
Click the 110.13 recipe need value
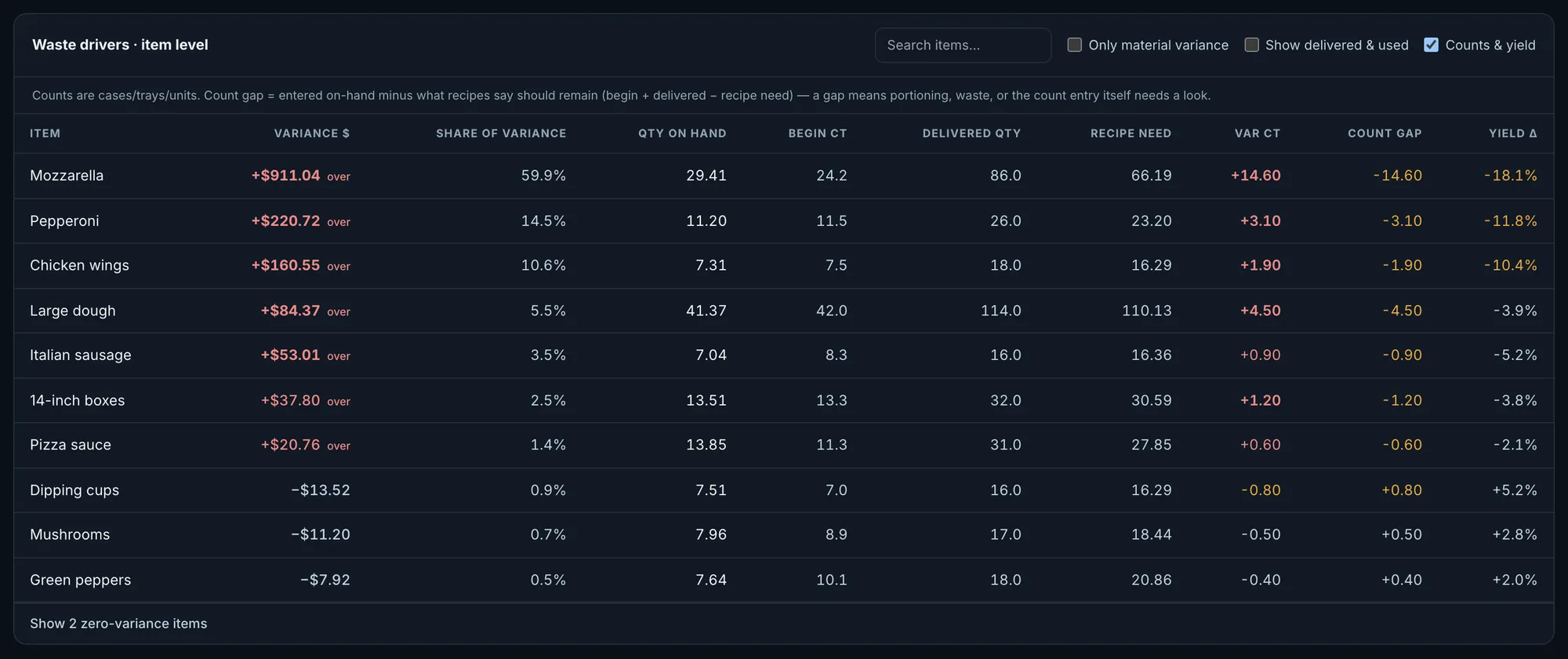click(1146, 311)
